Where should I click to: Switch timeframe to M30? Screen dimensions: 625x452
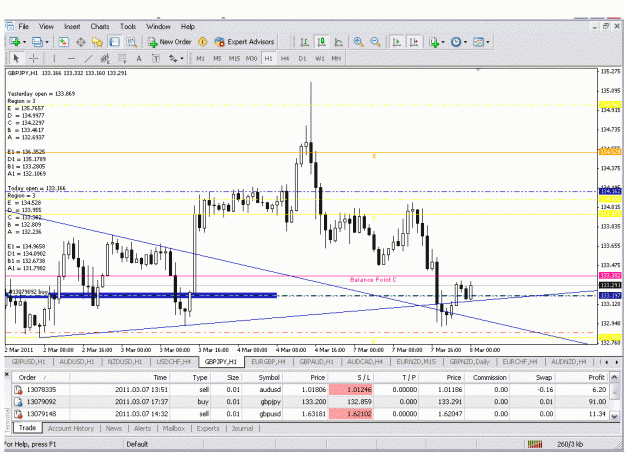(x=251, y=59)
